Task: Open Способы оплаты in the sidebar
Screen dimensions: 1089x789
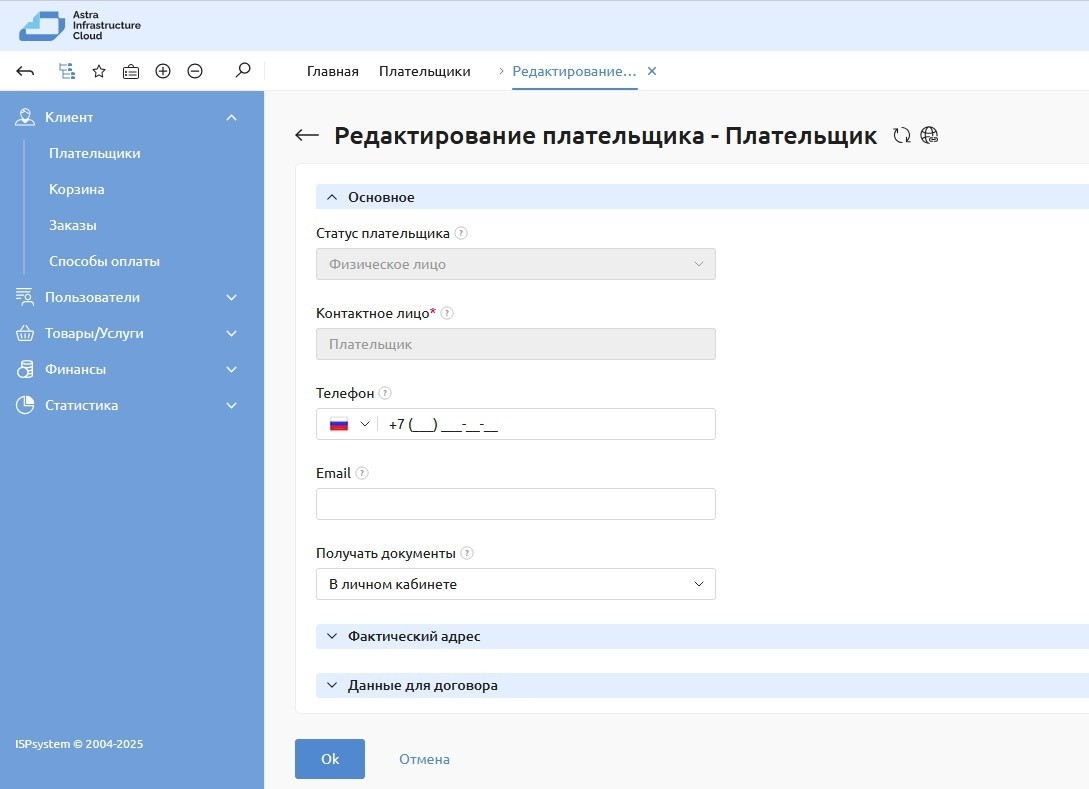Action: (x=104, y=262)
